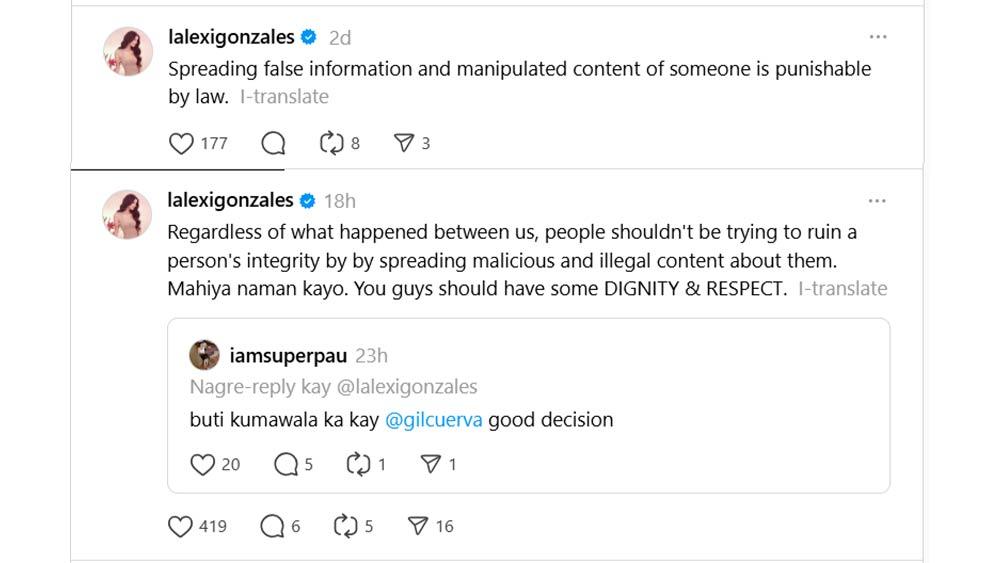Repost the post with 8 reposts

click(x=332, y=144)
